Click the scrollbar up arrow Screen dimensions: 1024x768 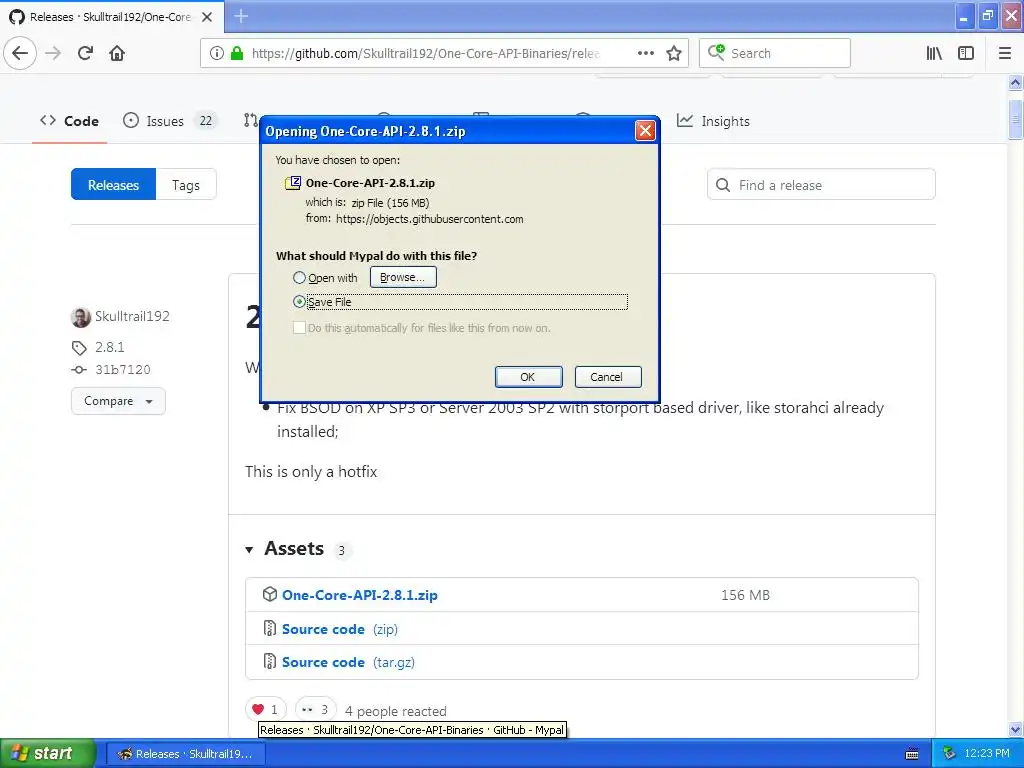pos(1015,82)
